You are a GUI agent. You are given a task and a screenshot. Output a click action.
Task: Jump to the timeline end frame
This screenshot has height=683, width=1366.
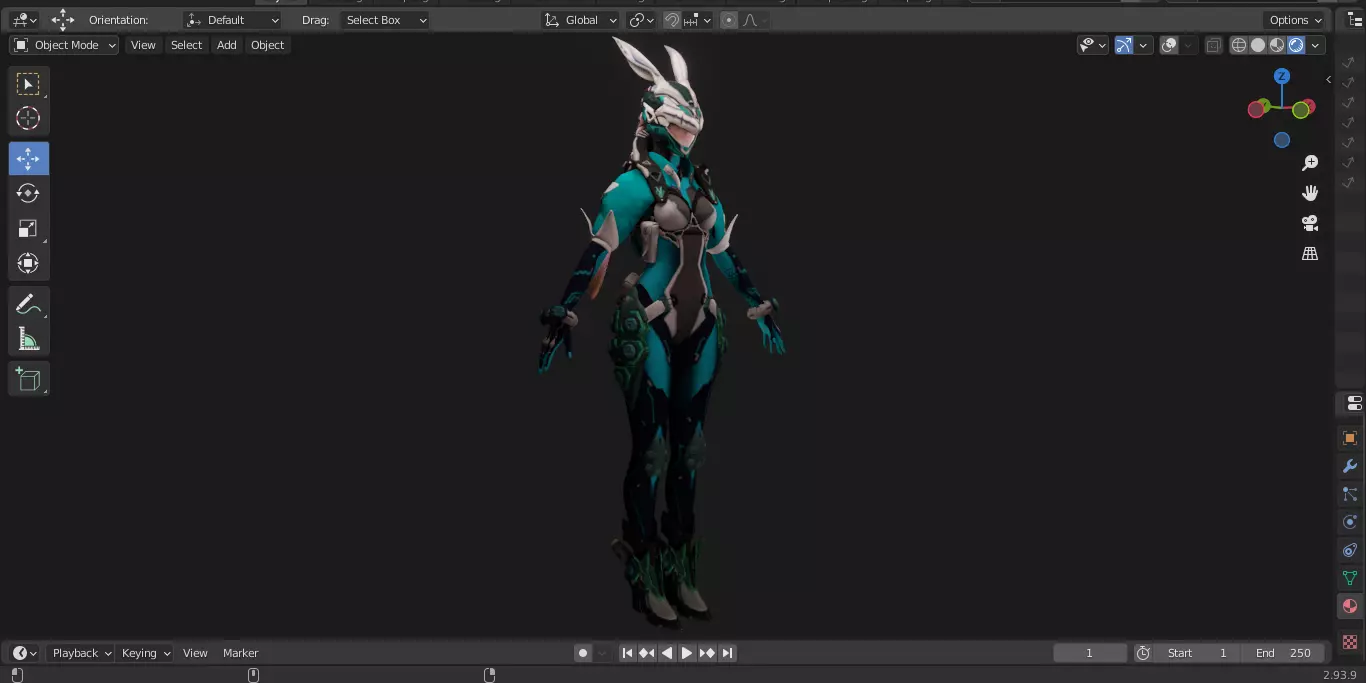pos(728,653)
